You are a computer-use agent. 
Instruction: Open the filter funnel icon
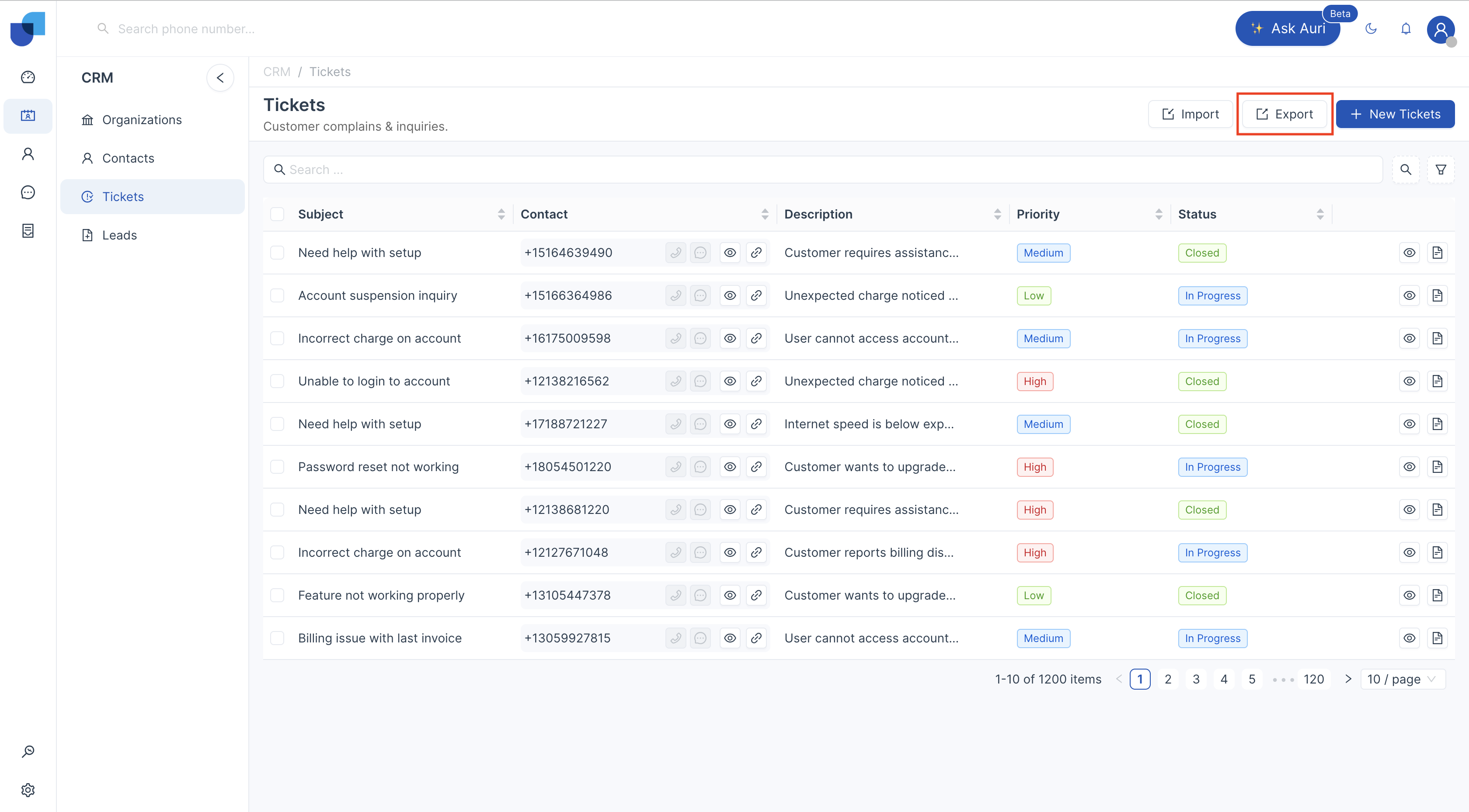click(1441, 170)
